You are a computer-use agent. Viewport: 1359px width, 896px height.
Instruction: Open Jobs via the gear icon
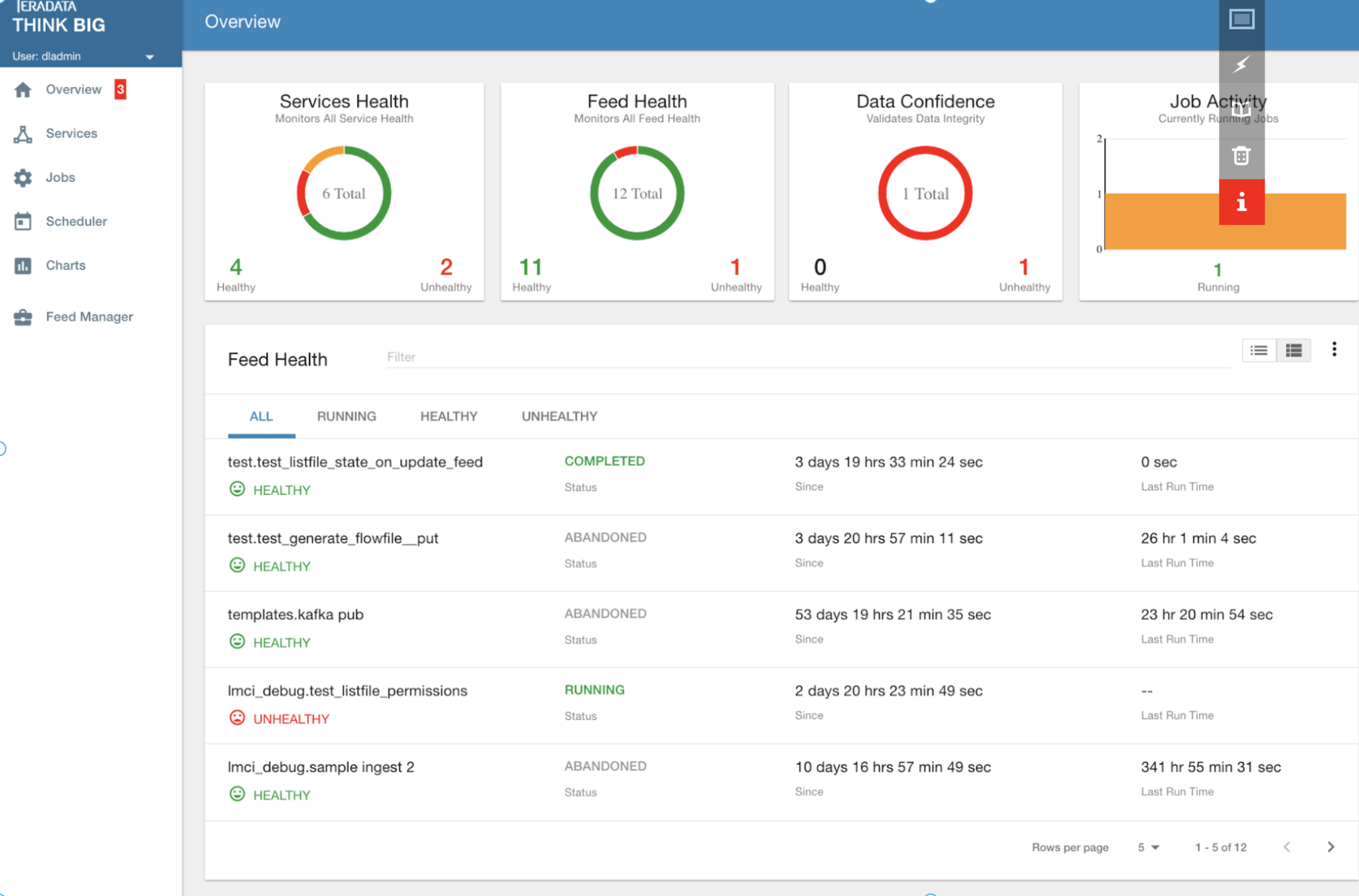click(x=23, y=178)
